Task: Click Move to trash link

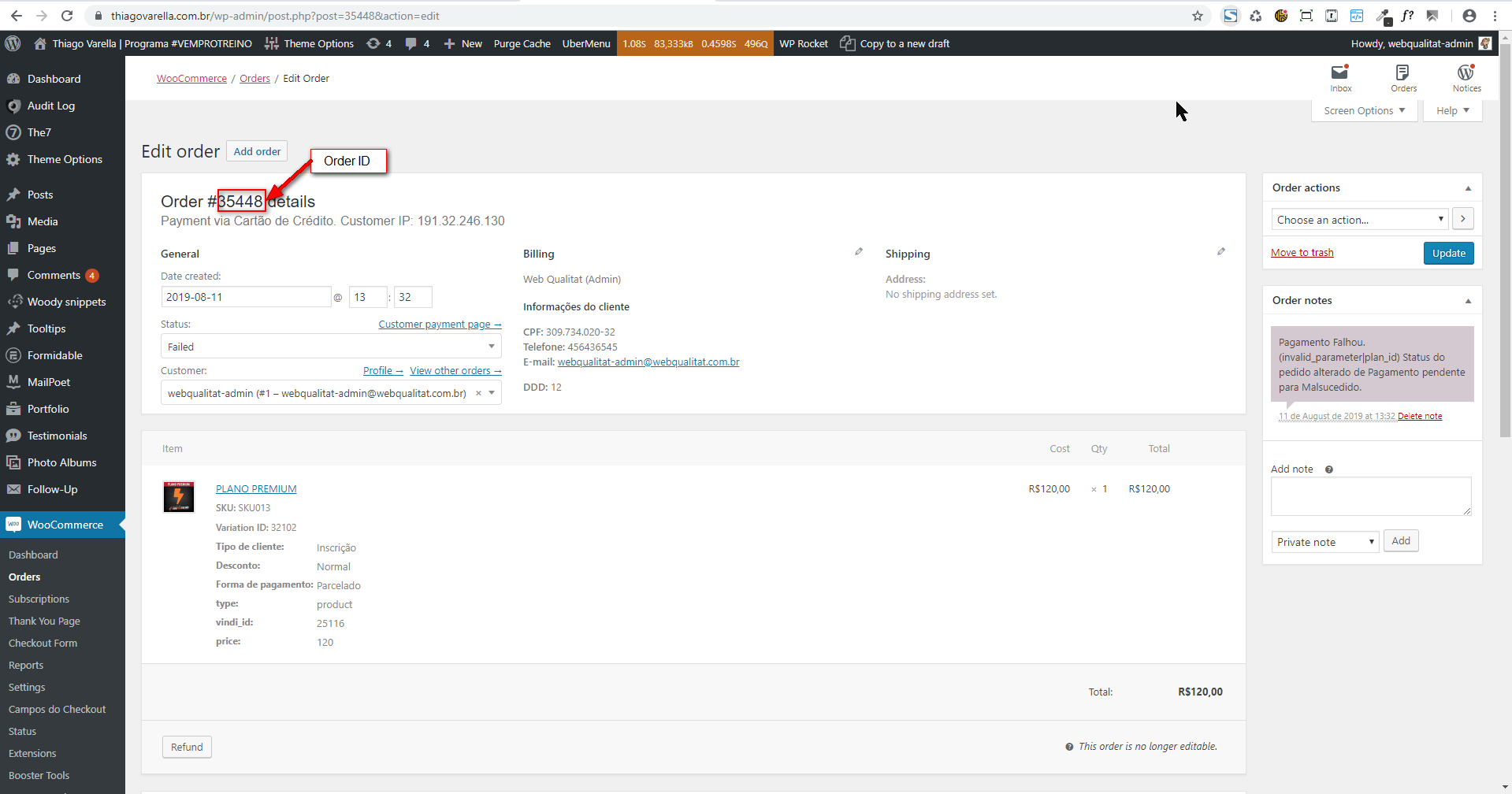Action: (1302, 253)
